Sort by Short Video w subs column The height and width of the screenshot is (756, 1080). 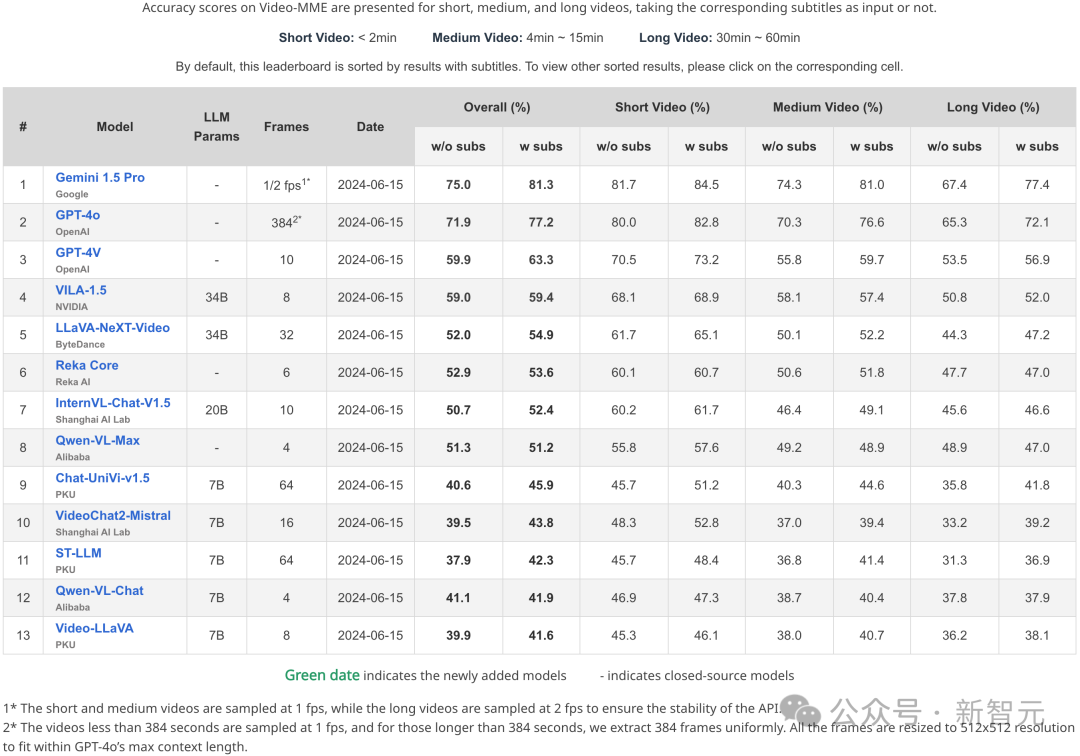[706, 147]
